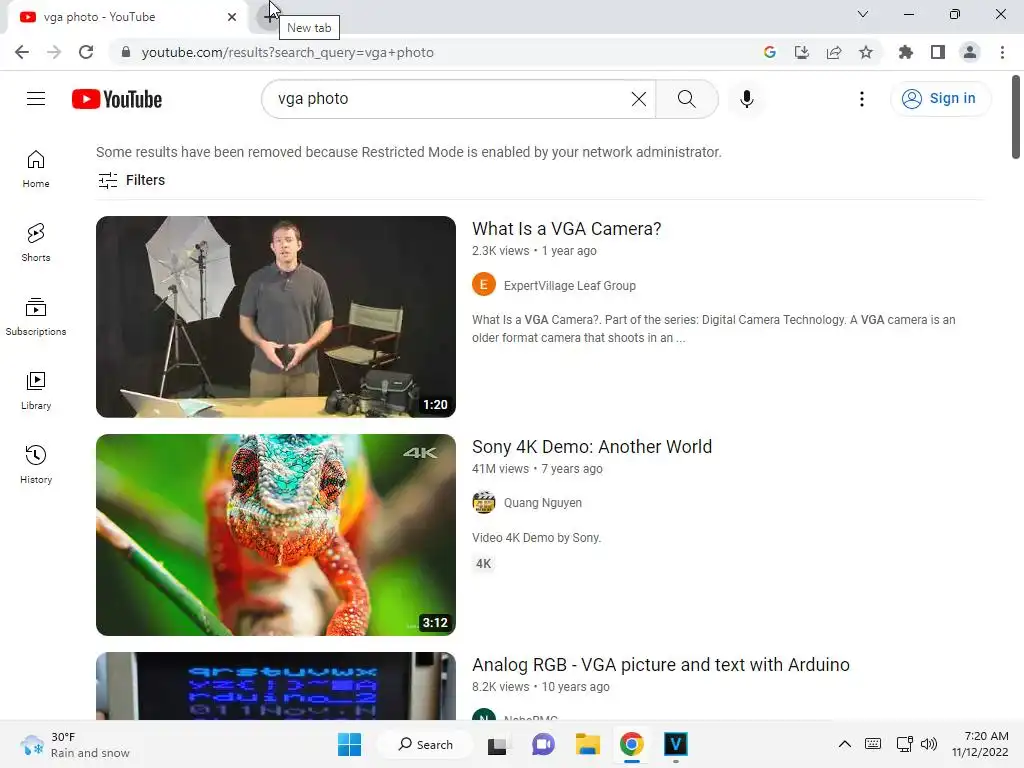Click the Sign in button

940,99
